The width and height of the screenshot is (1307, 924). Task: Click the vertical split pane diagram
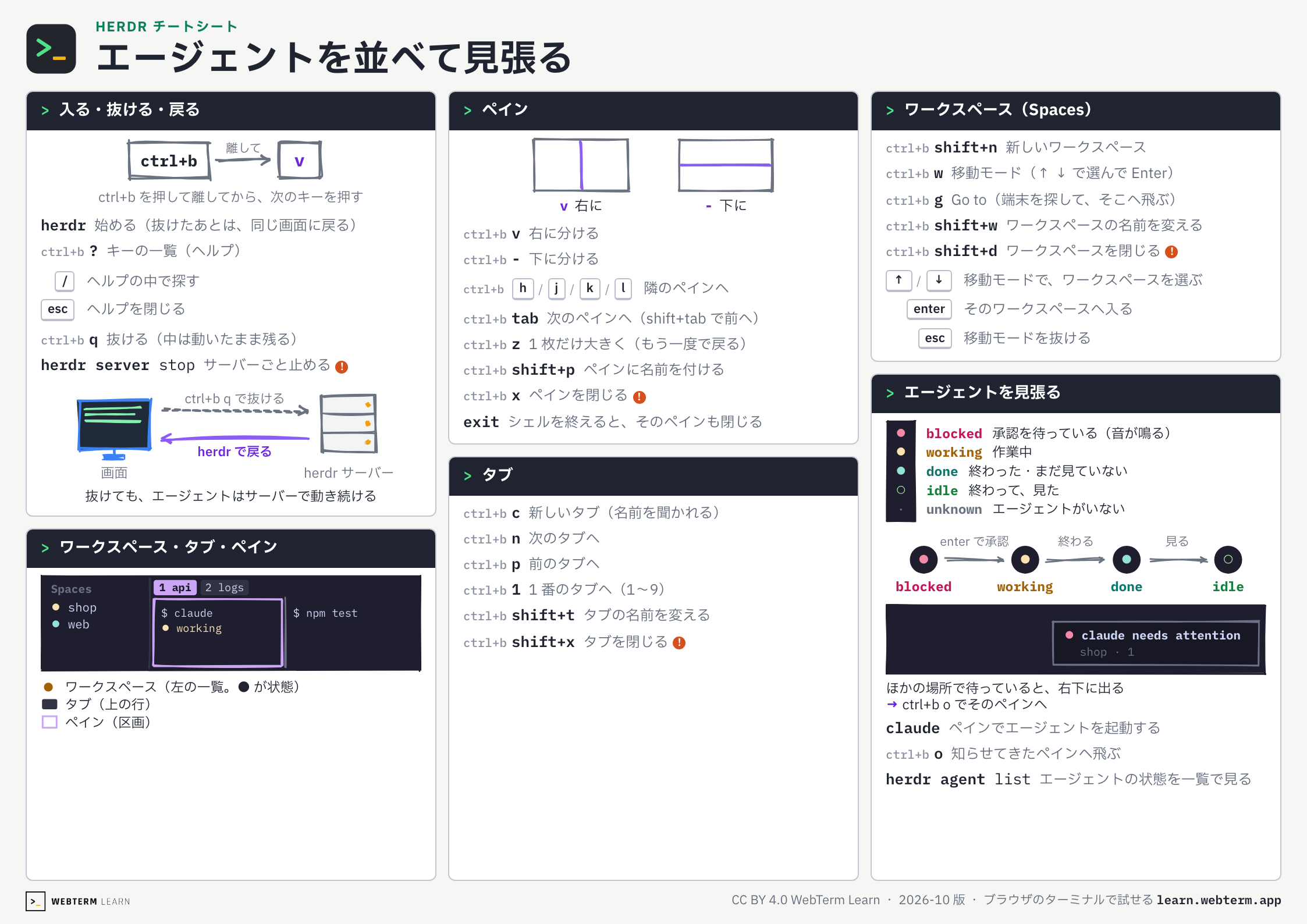tap(581, 165)
